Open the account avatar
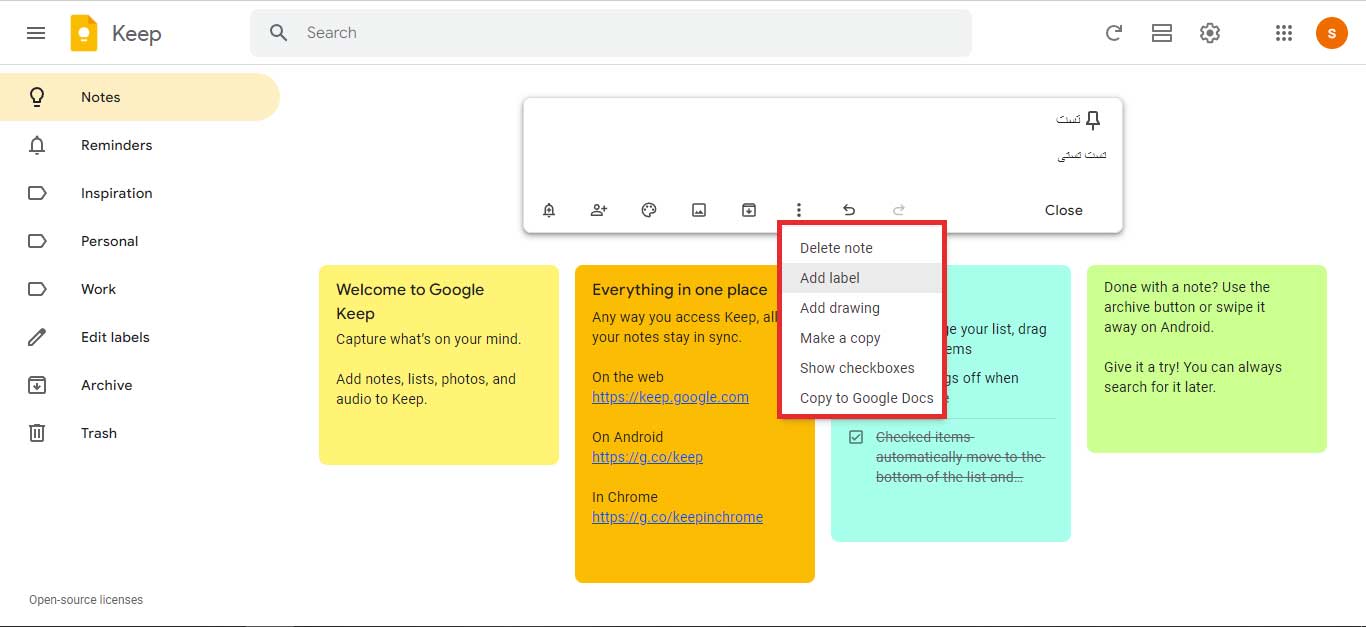 (x=1332, y=33)
